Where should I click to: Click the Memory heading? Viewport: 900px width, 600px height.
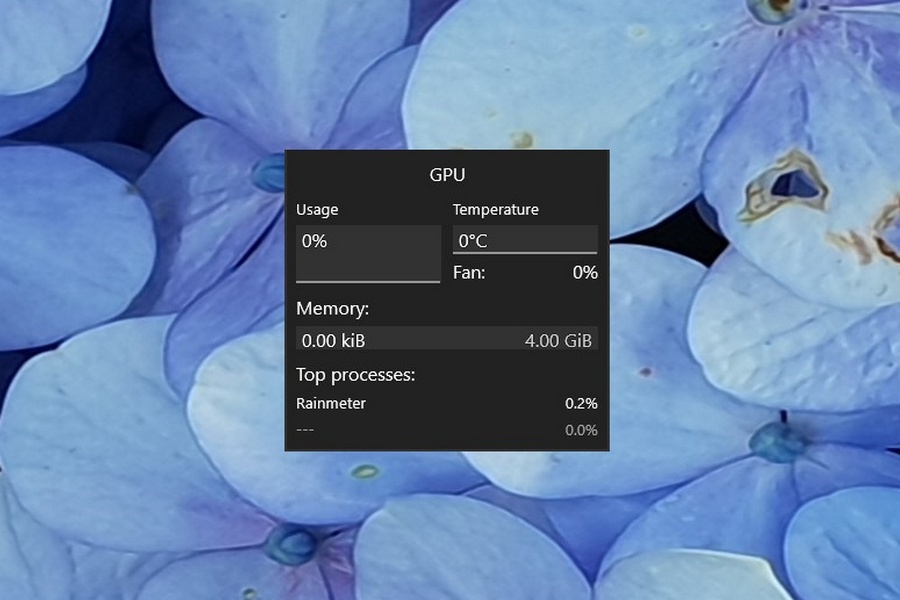[332, 309]
